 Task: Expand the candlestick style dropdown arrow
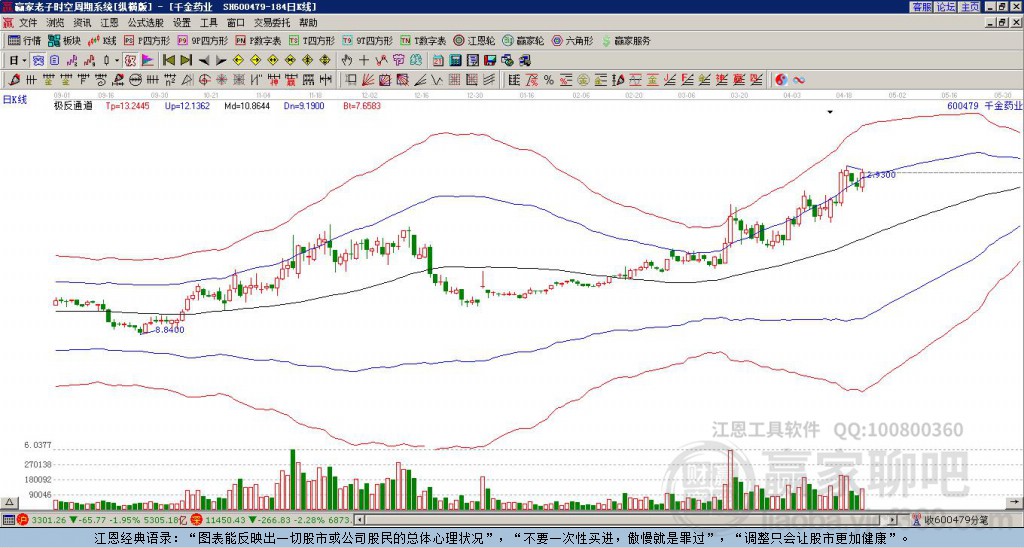117,61
